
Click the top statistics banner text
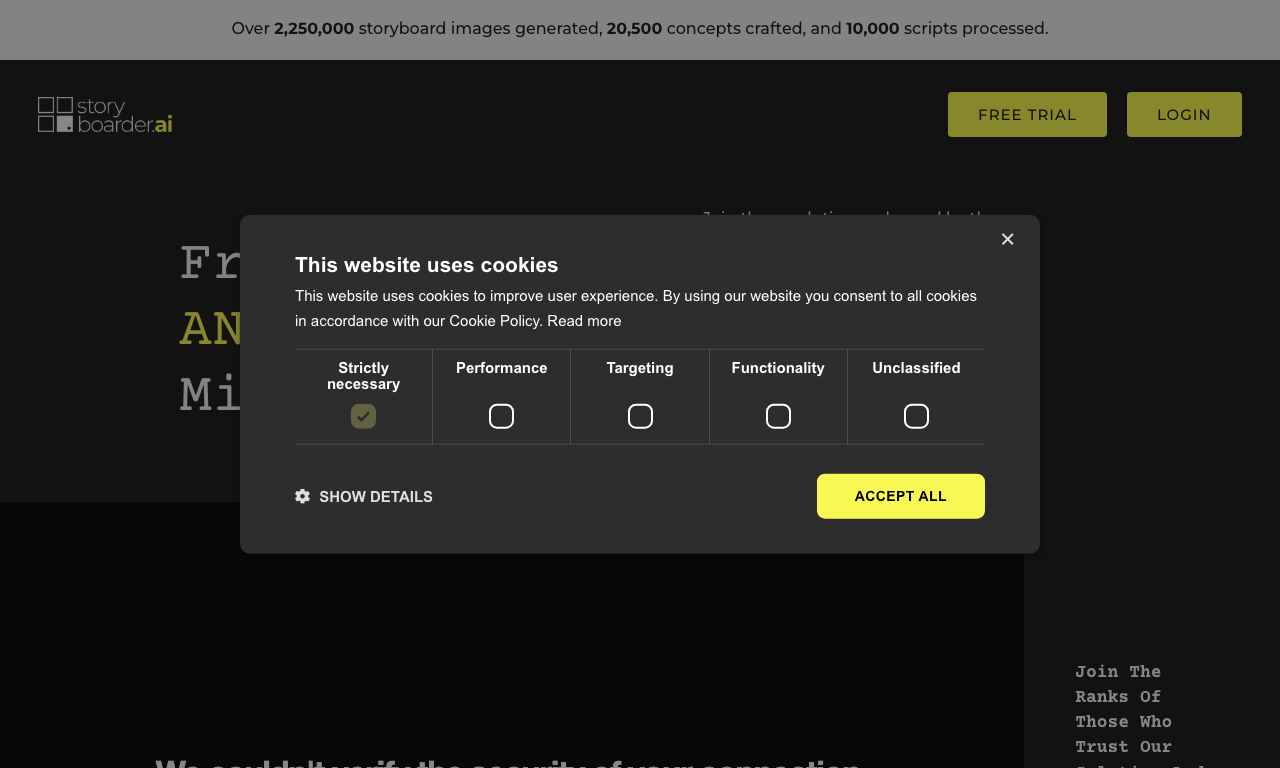[640, 29]
